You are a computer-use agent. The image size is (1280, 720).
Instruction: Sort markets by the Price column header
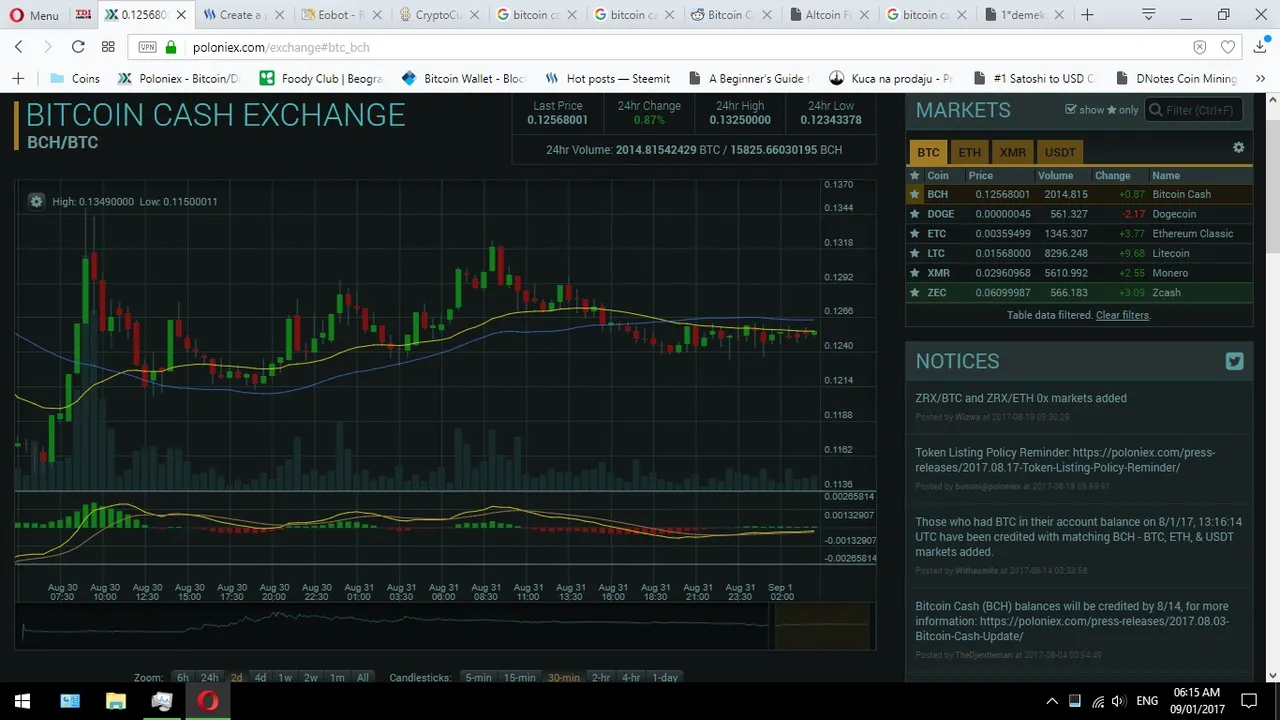(980, 175)
